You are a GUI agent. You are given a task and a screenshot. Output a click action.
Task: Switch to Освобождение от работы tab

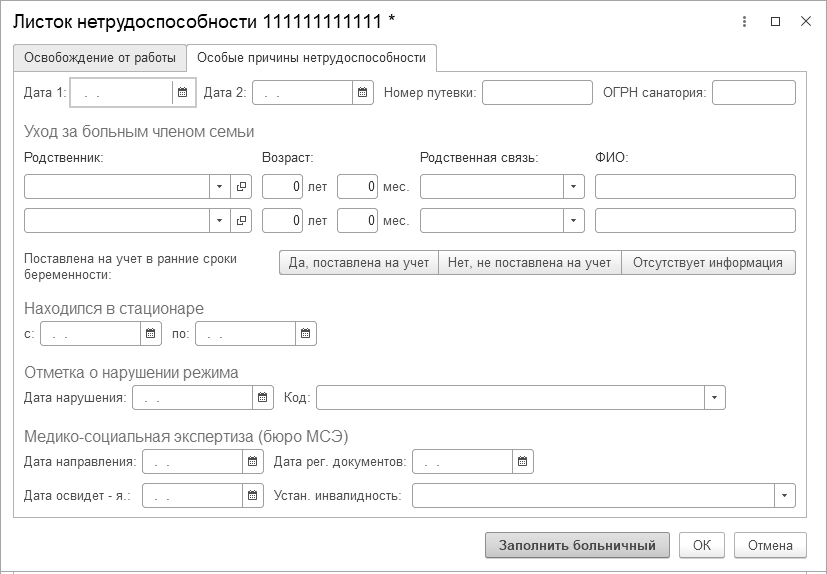[x=100, y=58]
